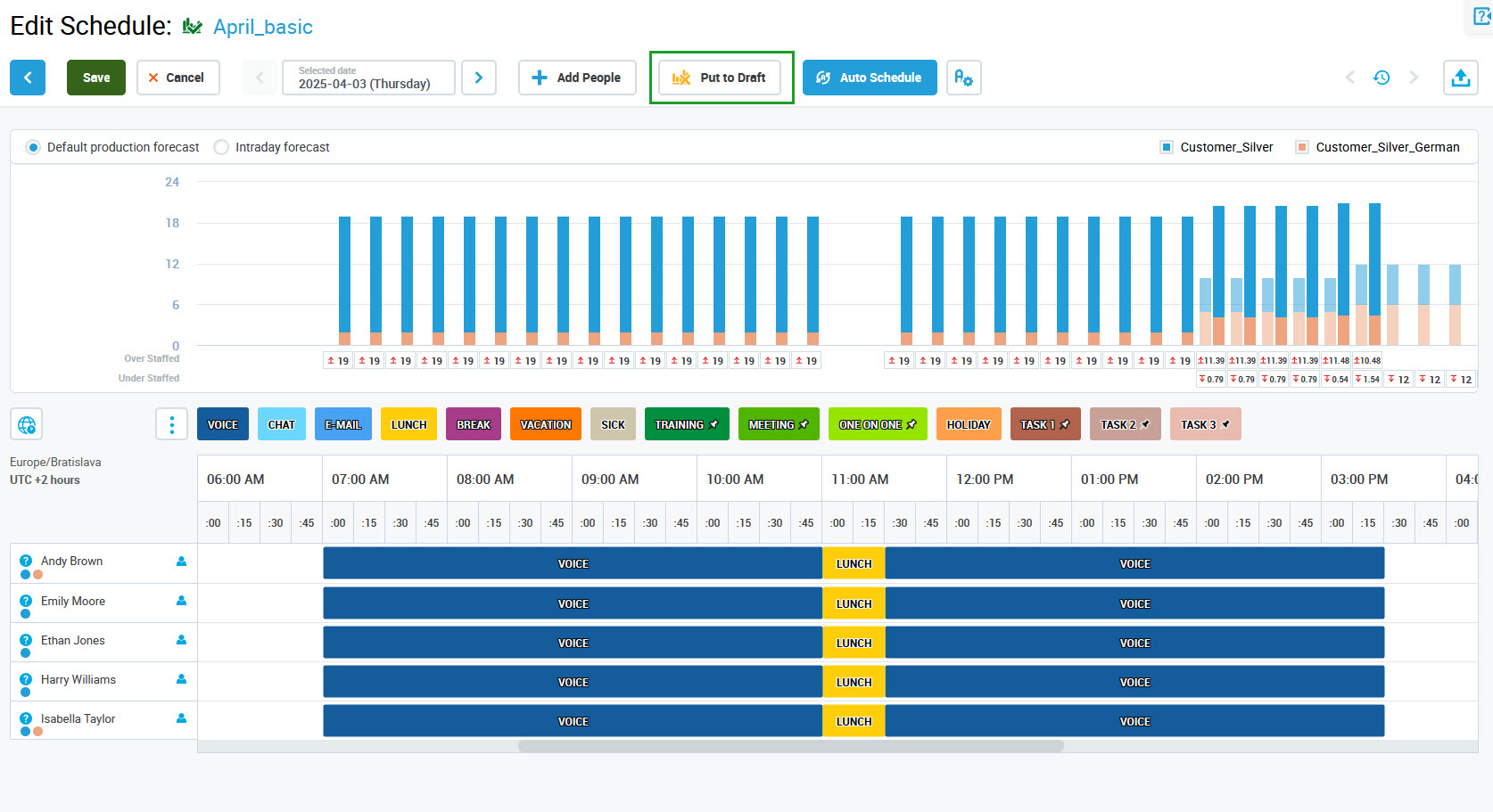
Task: Click the export upload icon
Action: (1460, 78)
